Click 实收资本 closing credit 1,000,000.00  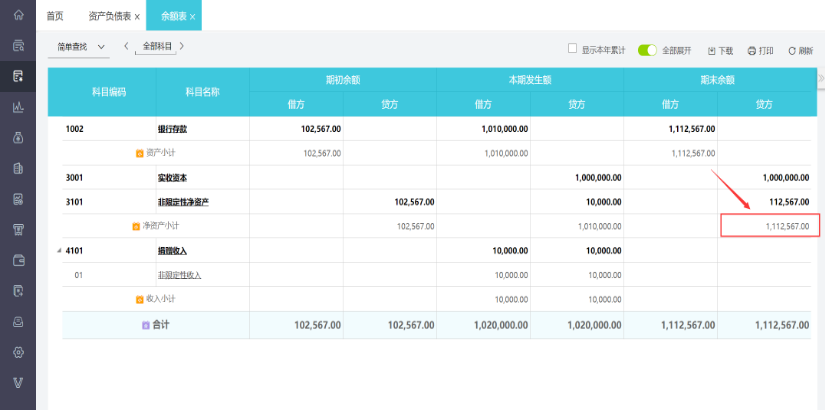[786, 178]
